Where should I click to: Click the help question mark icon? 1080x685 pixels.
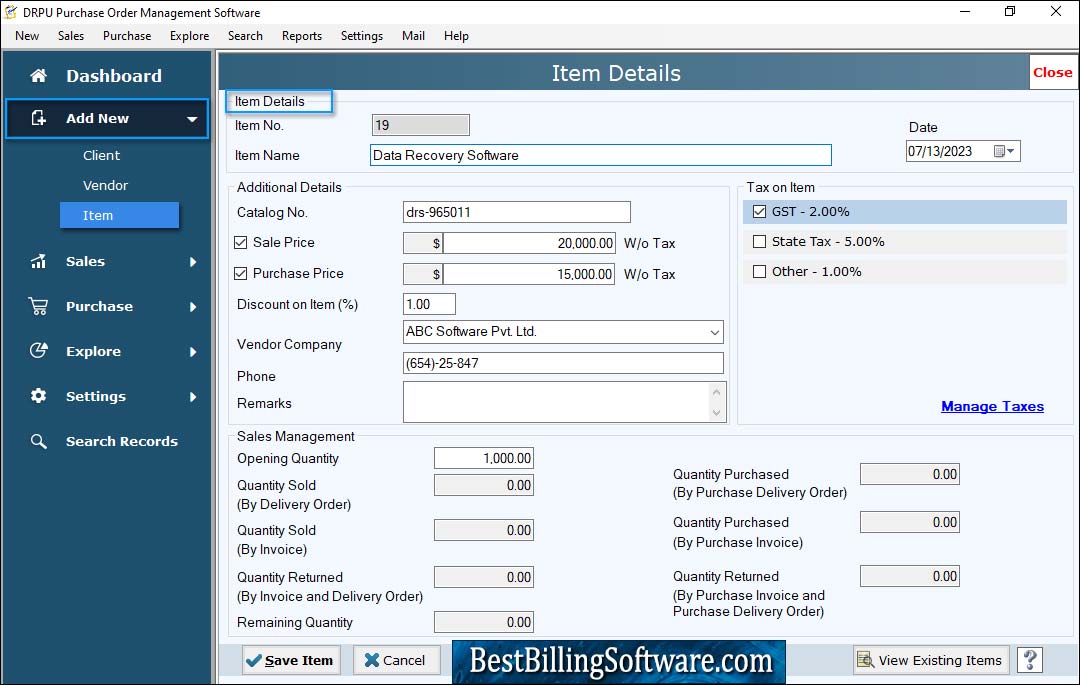1030,660
